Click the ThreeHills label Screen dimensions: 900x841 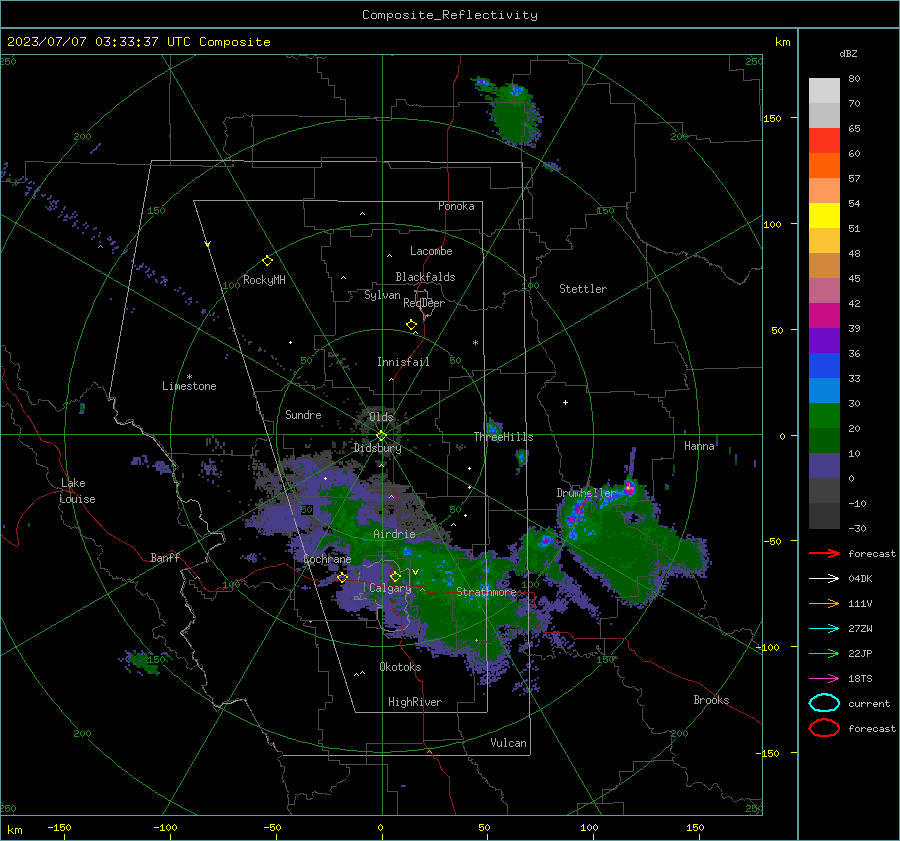click(x=503, y=437)
